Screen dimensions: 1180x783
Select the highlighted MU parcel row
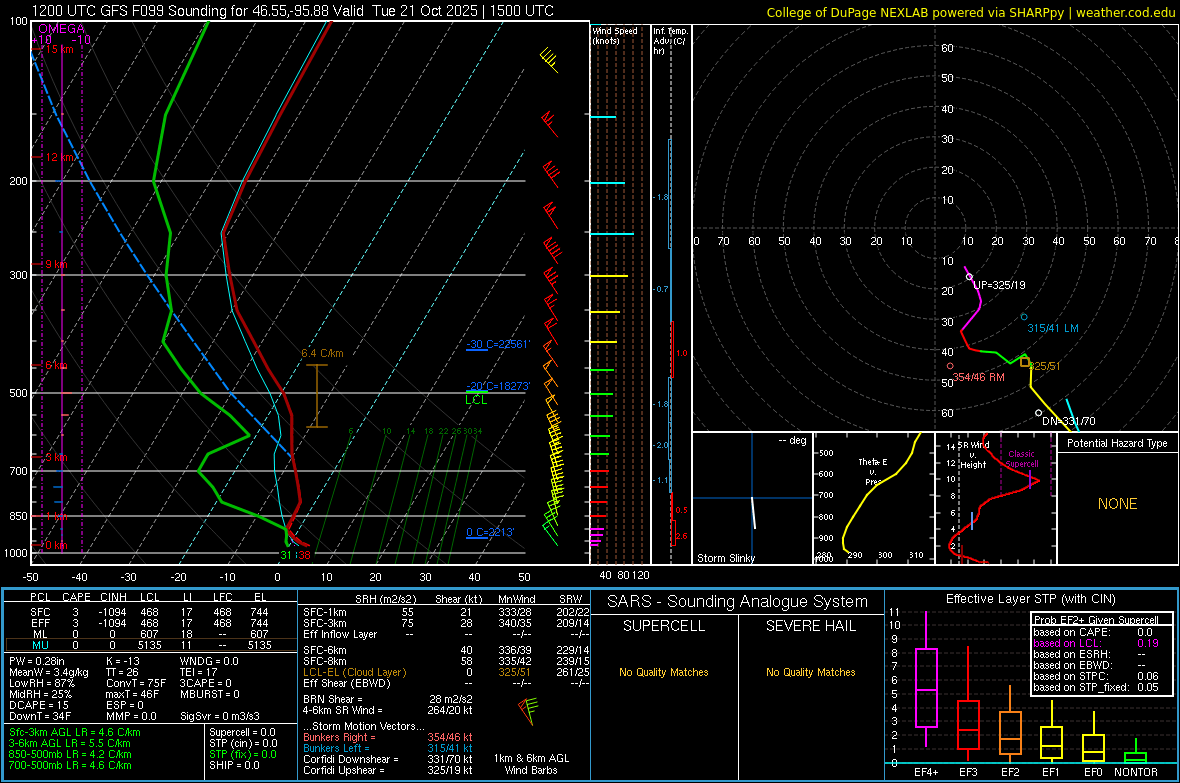(151, 645)
